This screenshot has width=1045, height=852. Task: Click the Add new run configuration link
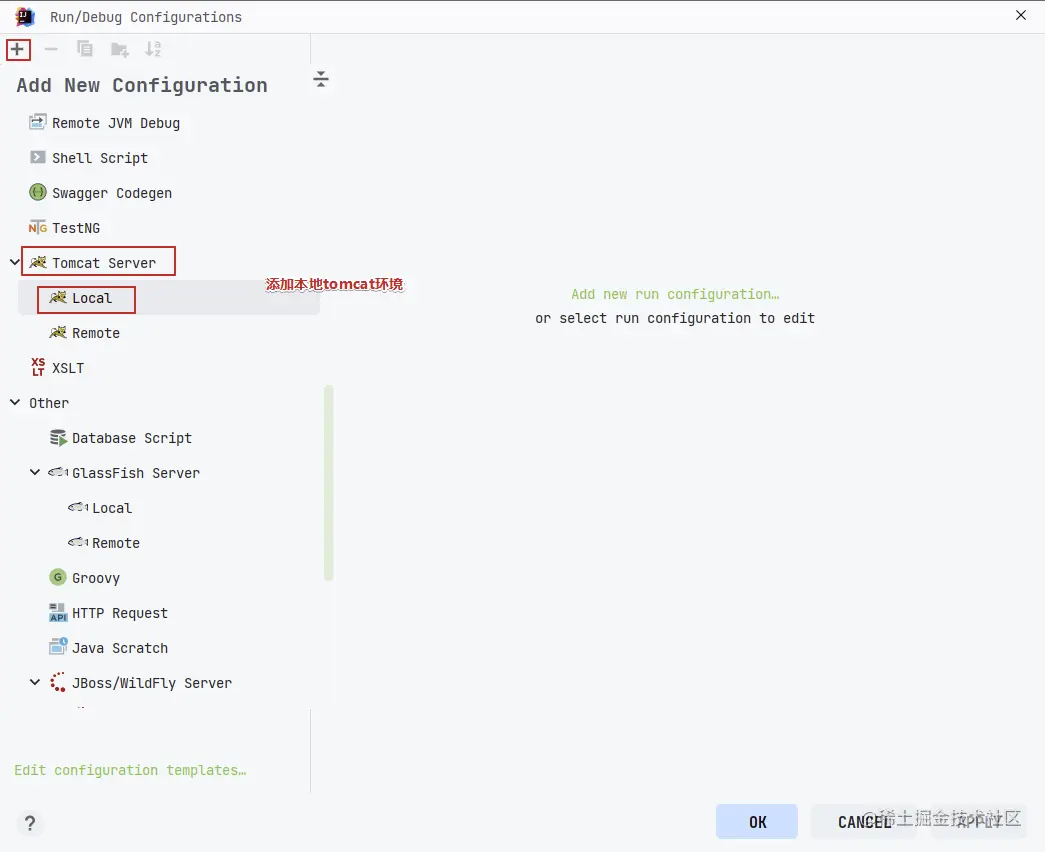point(675,294)
